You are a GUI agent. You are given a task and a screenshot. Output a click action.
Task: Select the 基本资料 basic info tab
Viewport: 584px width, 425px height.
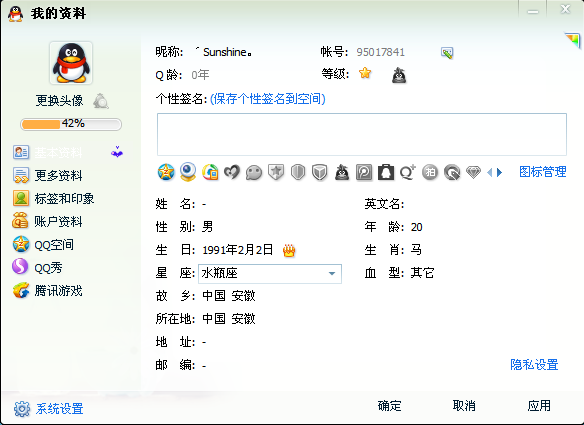(x=58, y=152)
